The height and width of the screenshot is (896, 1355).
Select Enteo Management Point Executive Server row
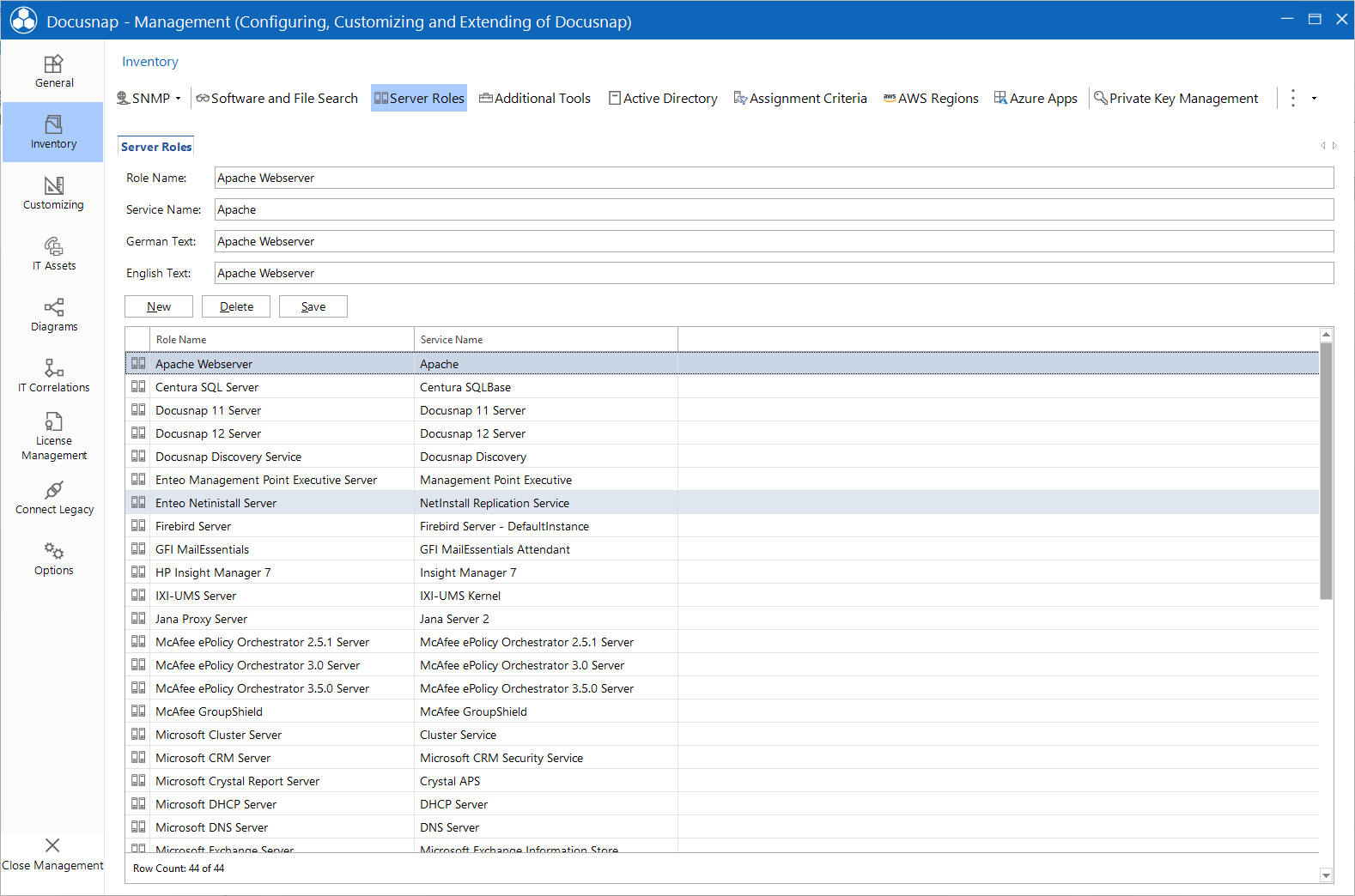722,480
